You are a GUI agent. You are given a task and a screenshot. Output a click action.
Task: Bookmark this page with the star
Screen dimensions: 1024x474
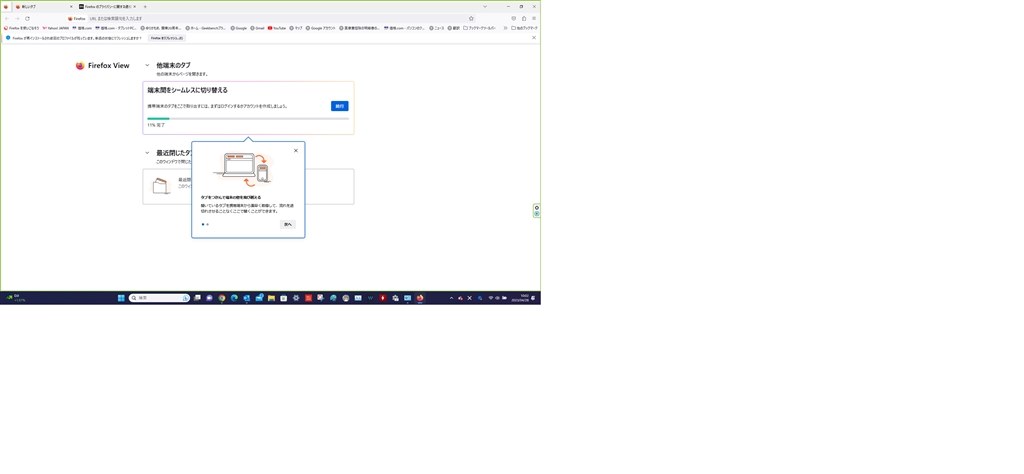point(471,18)
